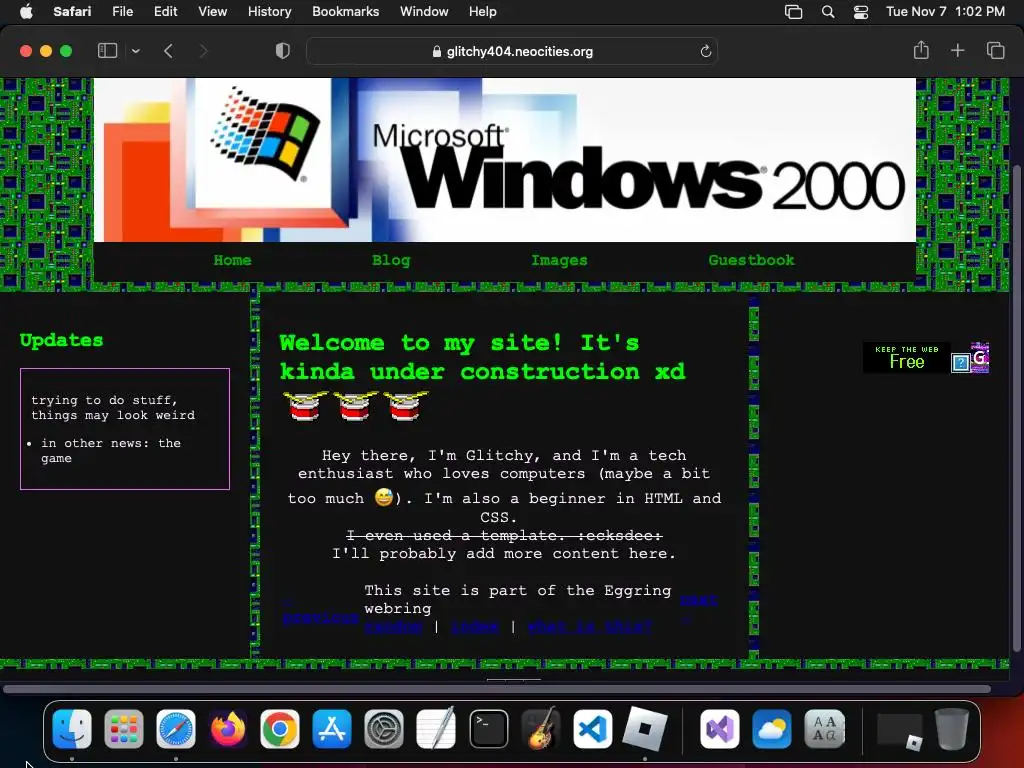This screenshot has width=1024, height=768.
Task: Click the Windows 2000 banner image
Action: coord(505,160)
